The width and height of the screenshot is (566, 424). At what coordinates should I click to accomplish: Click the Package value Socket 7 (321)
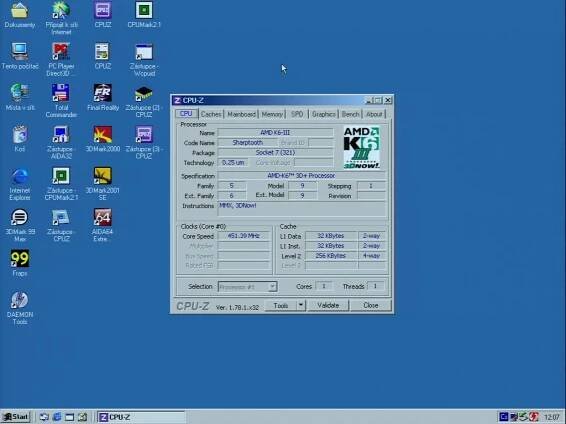coord(275,153)
